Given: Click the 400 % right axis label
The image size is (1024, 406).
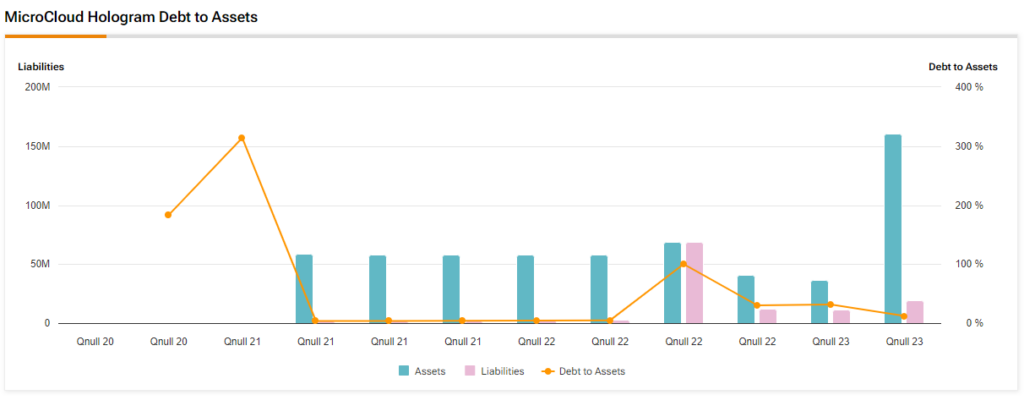Looking at the screenshot, I should pyautogui.click(x=970, y=87).
